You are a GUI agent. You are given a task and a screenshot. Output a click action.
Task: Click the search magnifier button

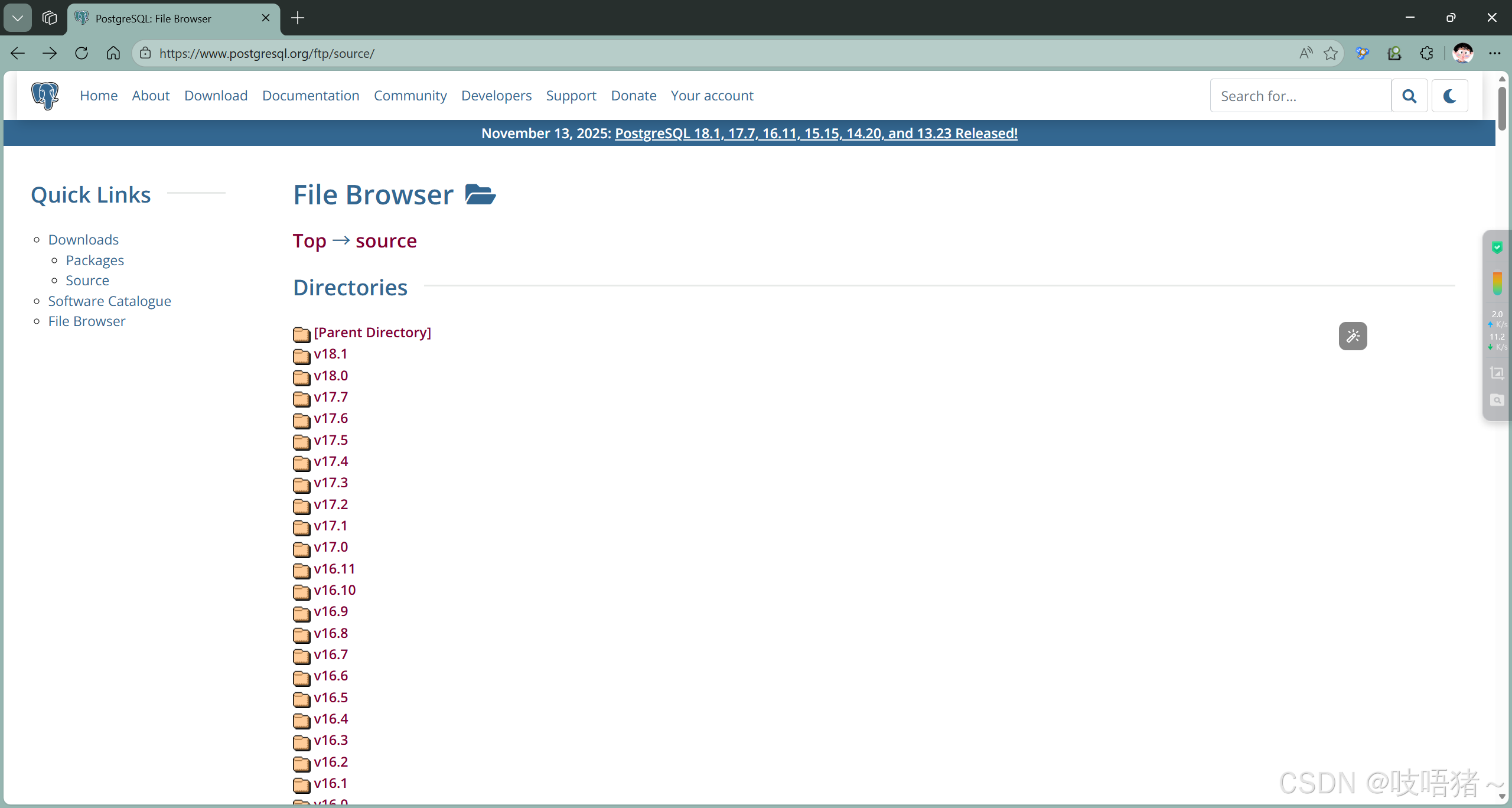pyautogui.click(x=1409, y=96)
